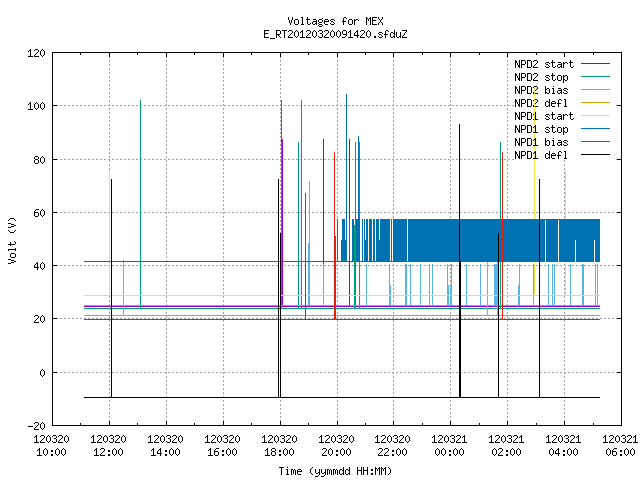The image size is (640, 480).
Task: Click the 'NPD2 stop' legend label
Action: [x=541, y=77]
